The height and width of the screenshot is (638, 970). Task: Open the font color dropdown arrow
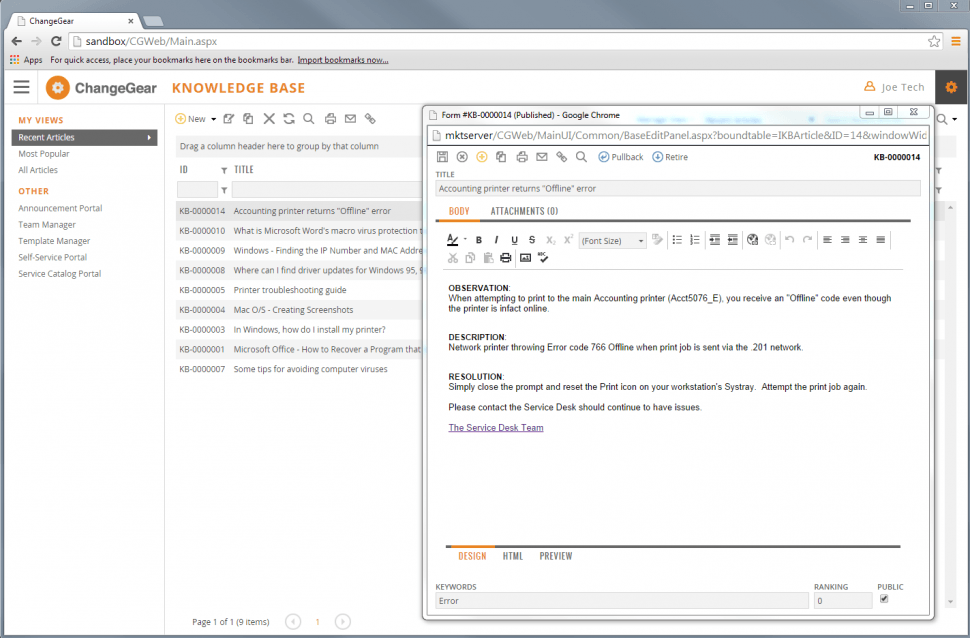(465, 239)
